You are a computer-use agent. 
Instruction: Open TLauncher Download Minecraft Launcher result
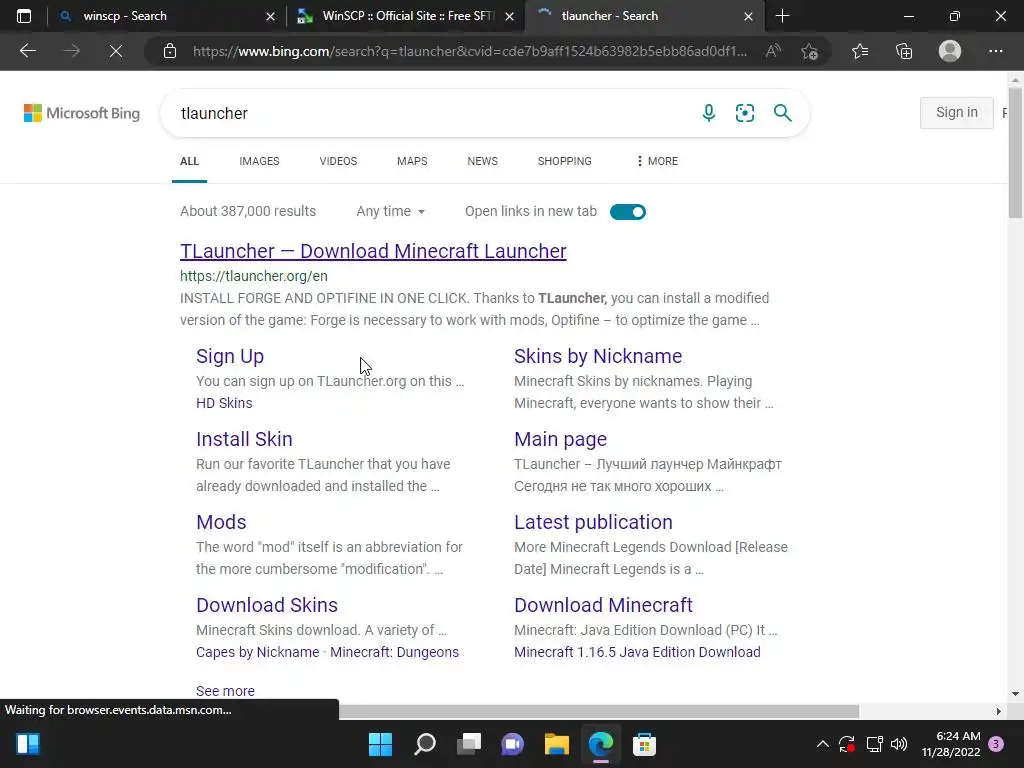click(374, 251)
